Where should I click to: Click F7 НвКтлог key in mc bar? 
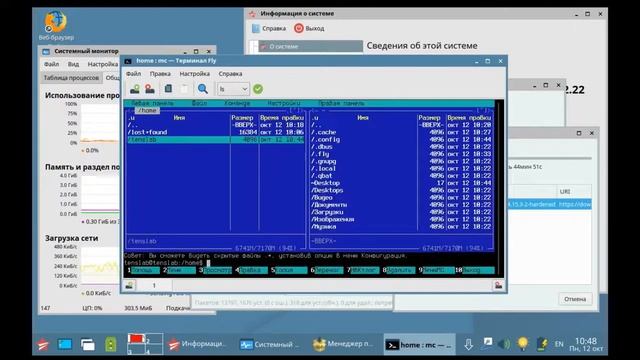click(x=363, y=270)
